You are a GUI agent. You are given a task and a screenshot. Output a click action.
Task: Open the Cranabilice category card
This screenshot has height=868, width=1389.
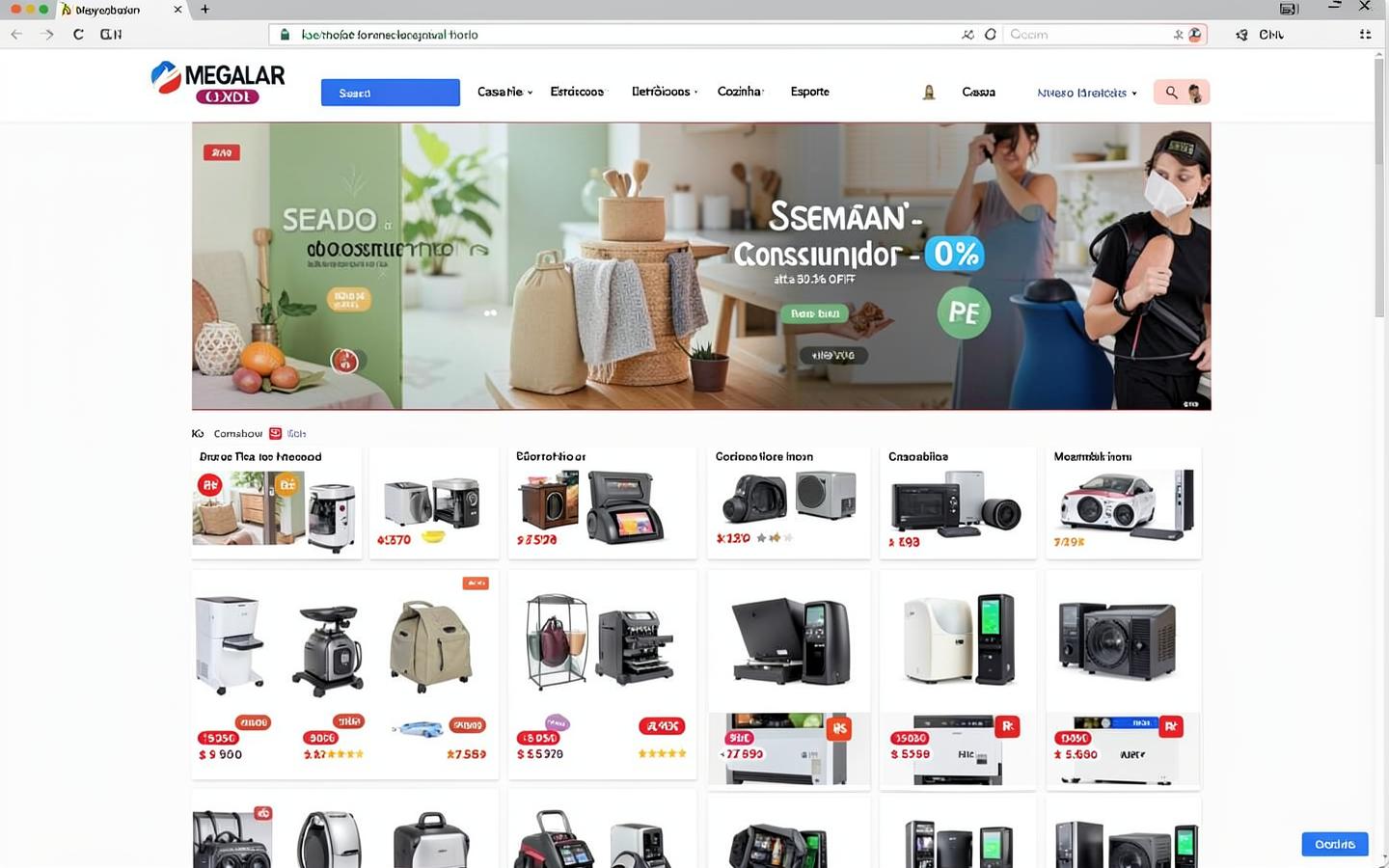(958, 502)
